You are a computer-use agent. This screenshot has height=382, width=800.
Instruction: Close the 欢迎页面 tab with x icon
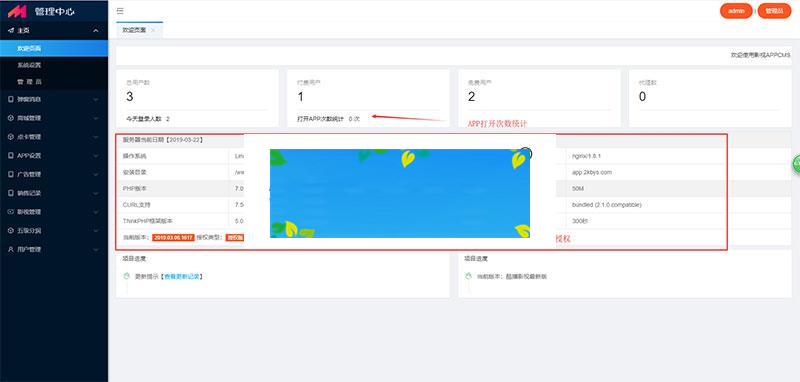pyautogui.click(x=153, y=30)
